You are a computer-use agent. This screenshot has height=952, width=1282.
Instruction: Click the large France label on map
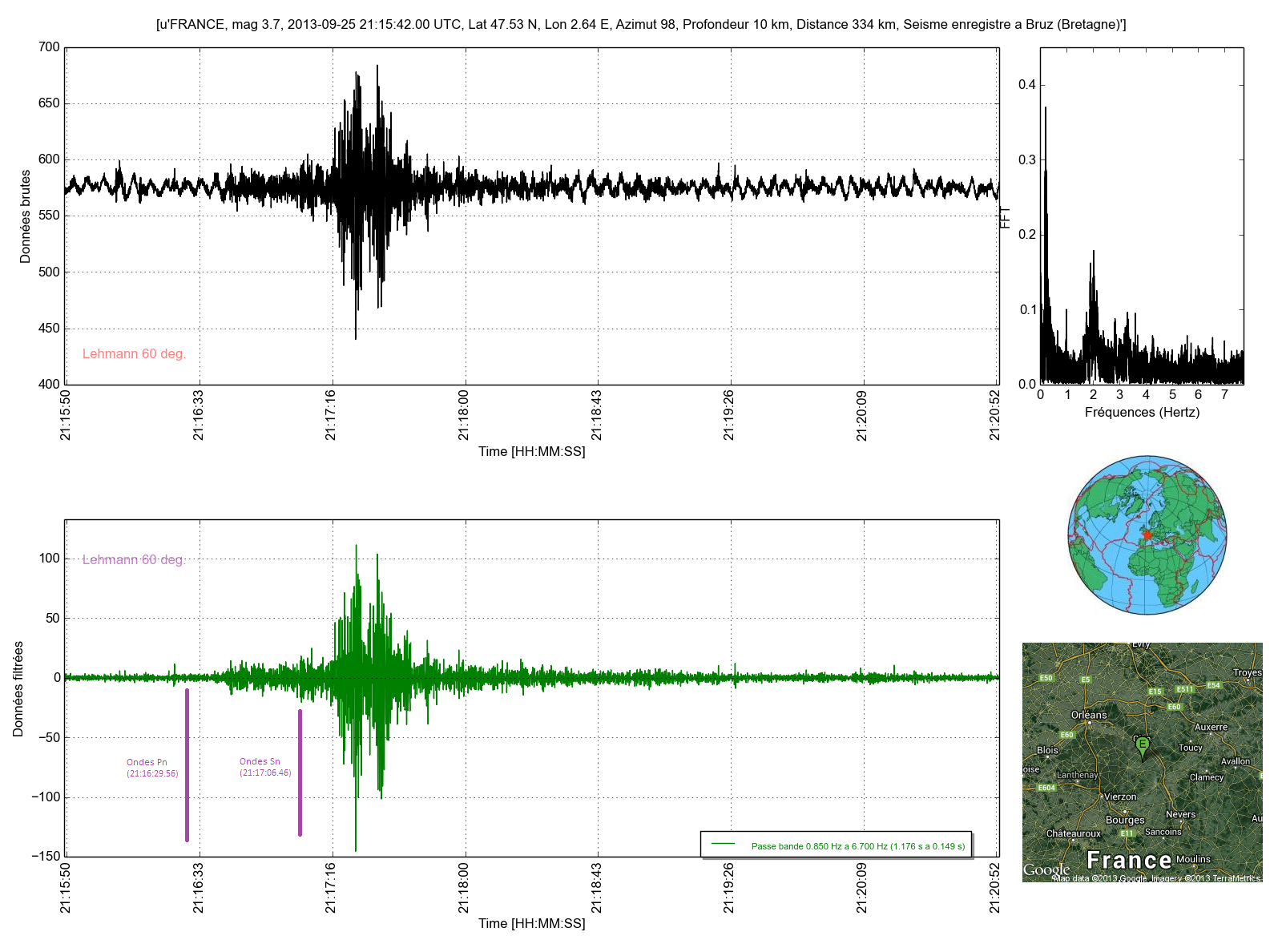[x=1129, y=861]
